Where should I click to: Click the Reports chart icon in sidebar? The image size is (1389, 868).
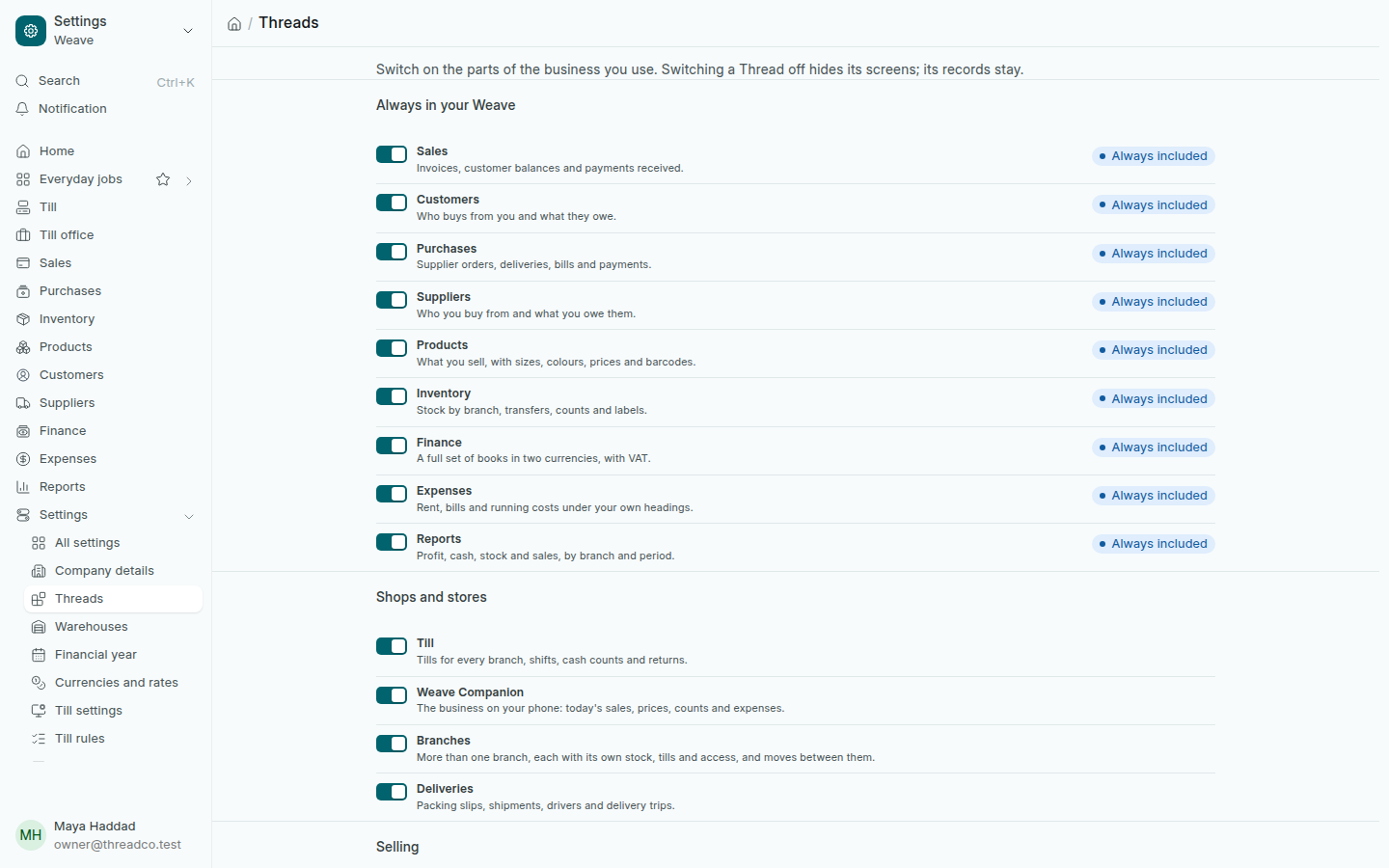coord(23,487)
